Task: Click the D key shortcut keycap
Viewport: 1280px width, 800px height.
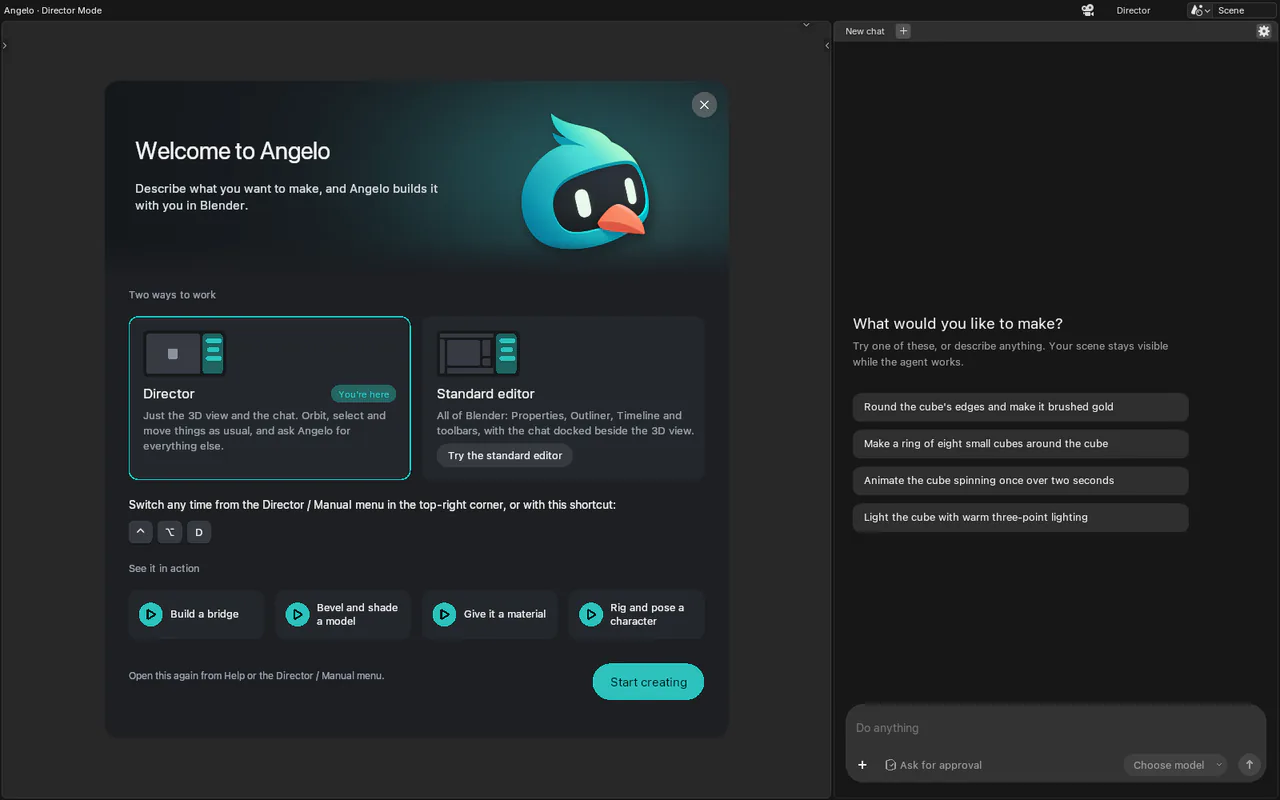Action: tap(199, 532)
